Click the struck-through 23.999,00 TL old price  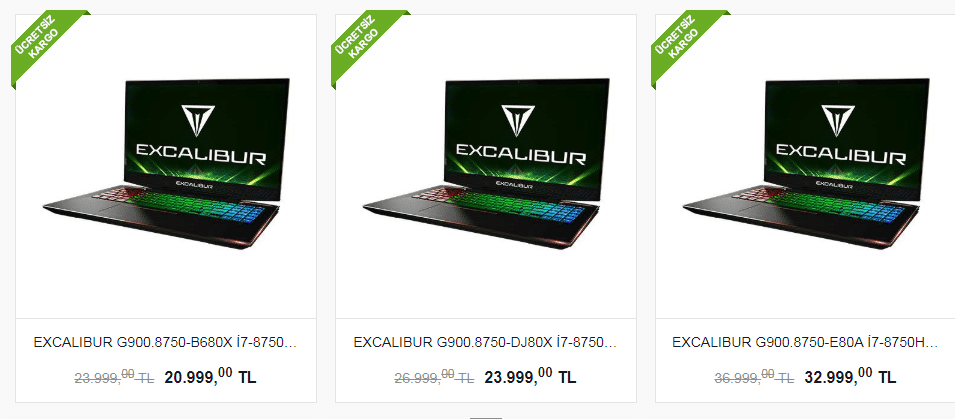(x=115, y=377)
